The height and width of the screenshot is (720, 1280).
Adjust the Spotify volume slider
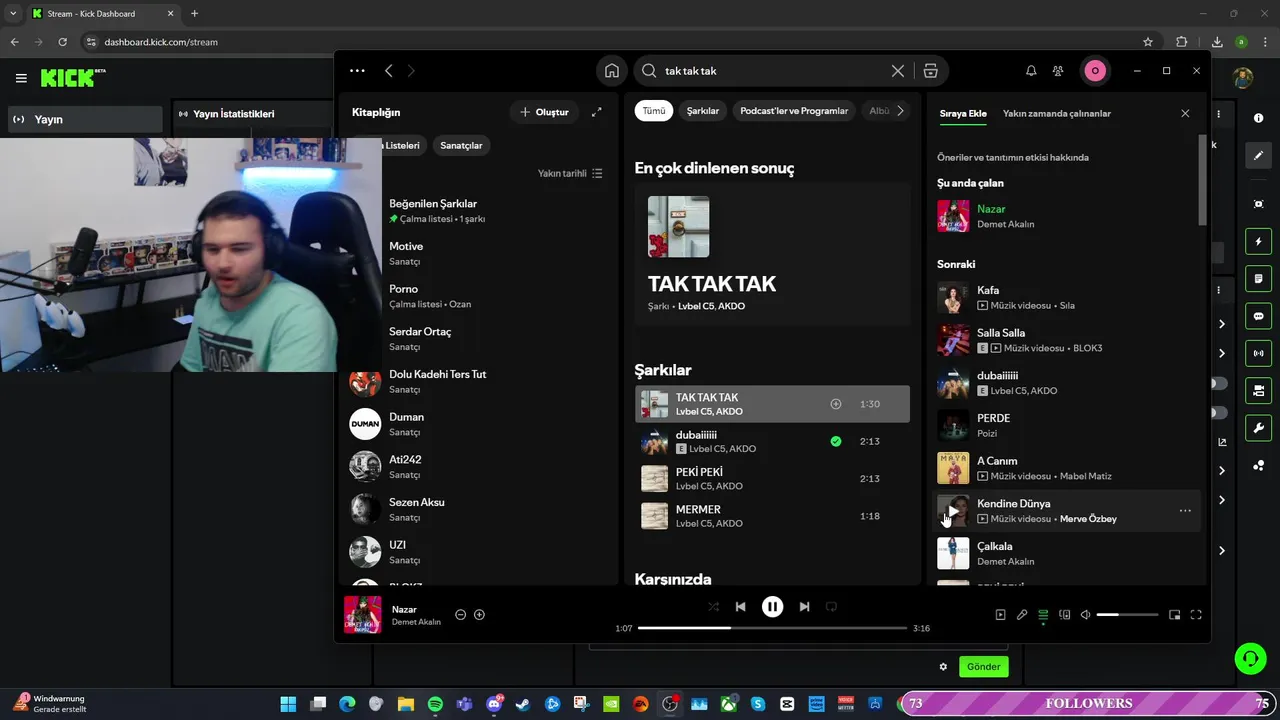click(x=1127, y=615)
